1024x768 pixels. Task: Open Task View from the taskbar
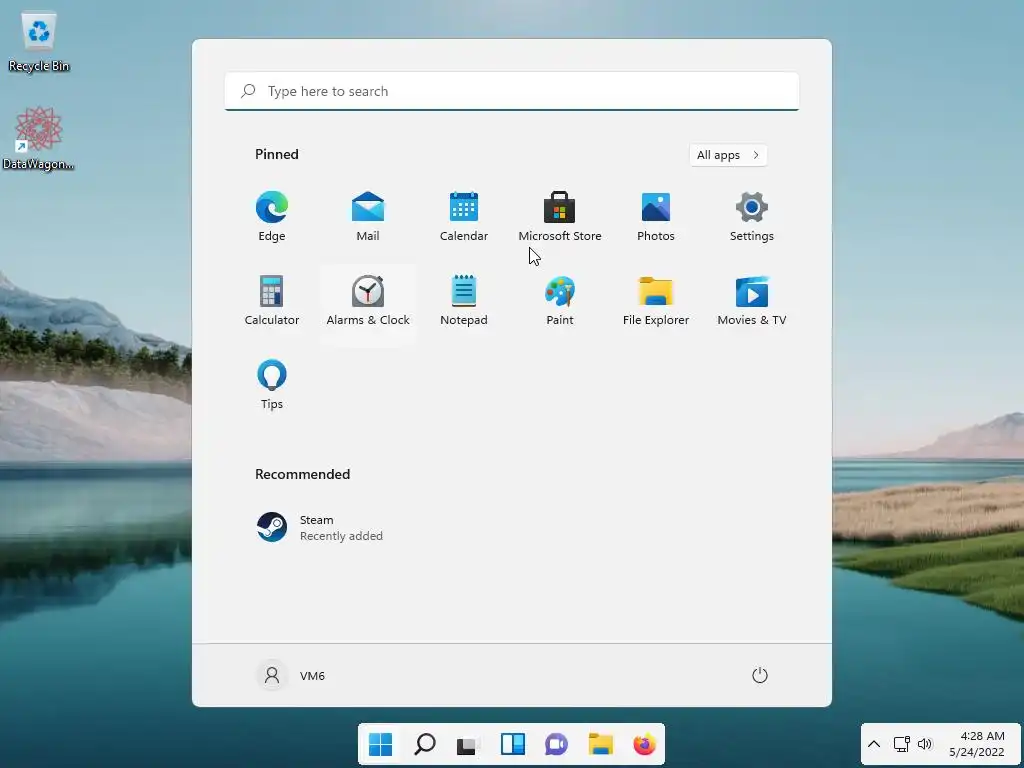coord(468,744)
